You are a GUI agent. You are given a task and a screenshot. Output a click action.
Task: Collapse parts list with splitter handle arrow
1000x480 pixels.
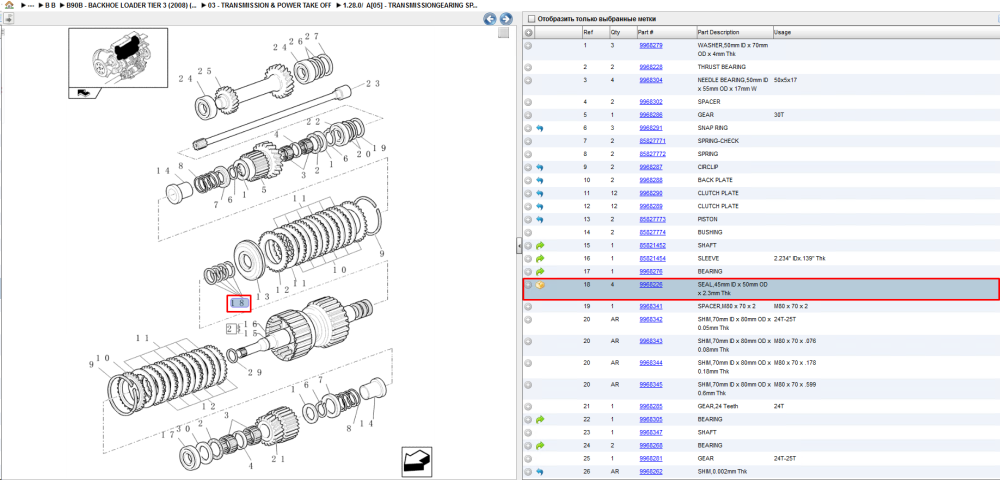[x=519, y=245]
